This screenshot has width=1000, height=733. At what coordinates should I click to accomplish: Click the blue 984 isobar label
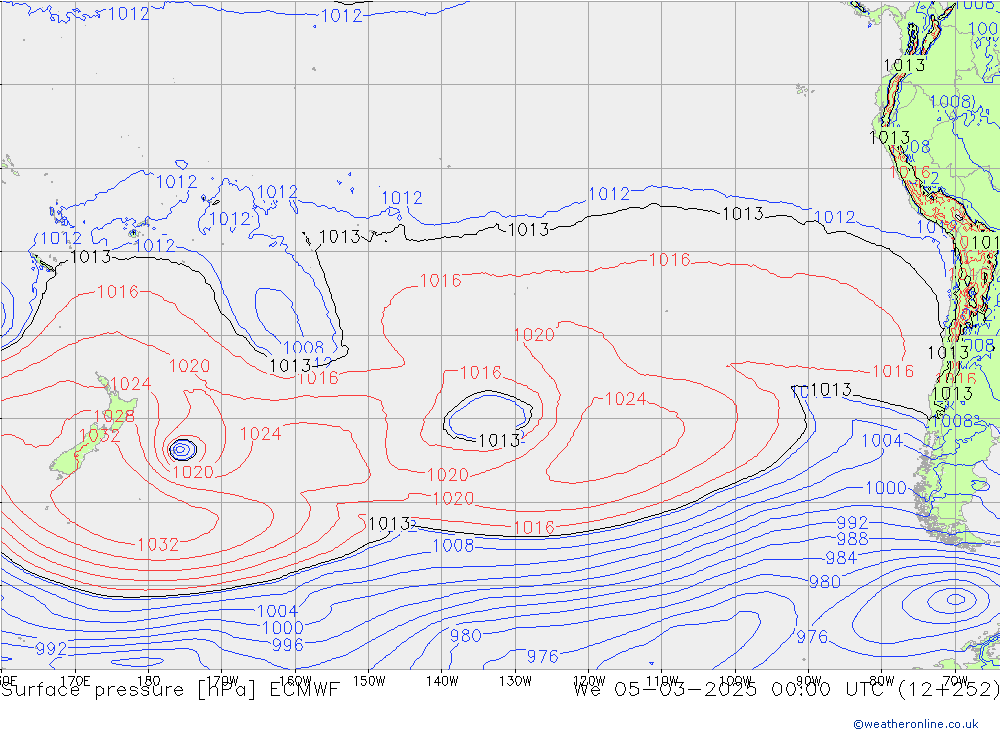click(x=841, y=558)
